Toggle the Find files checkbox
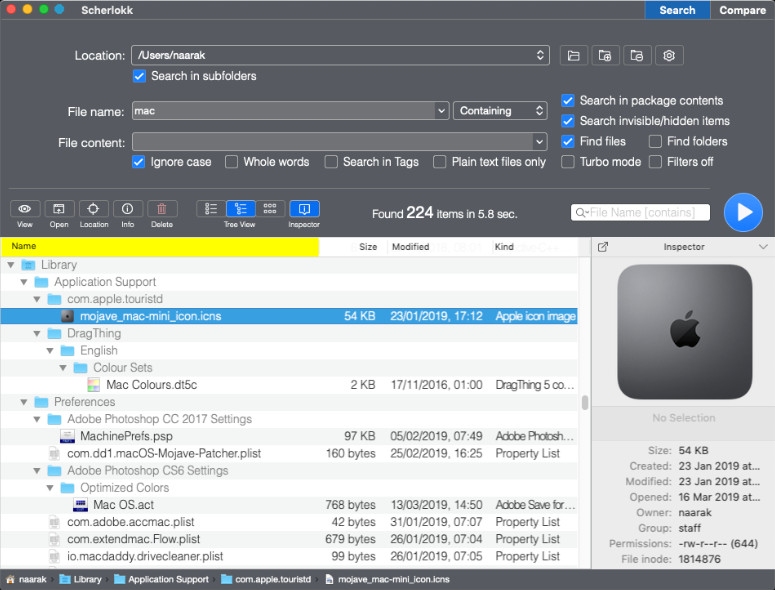The height and width of the screenshot is (590, 775). pyautogui.click(x=568, y=141)
